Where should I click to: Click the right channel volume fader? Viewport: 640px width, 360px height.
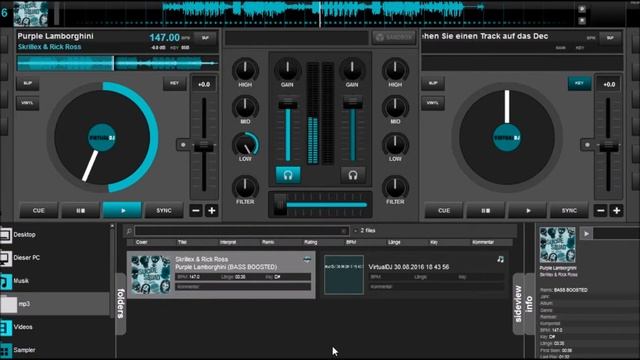click(x=353, y=103)
